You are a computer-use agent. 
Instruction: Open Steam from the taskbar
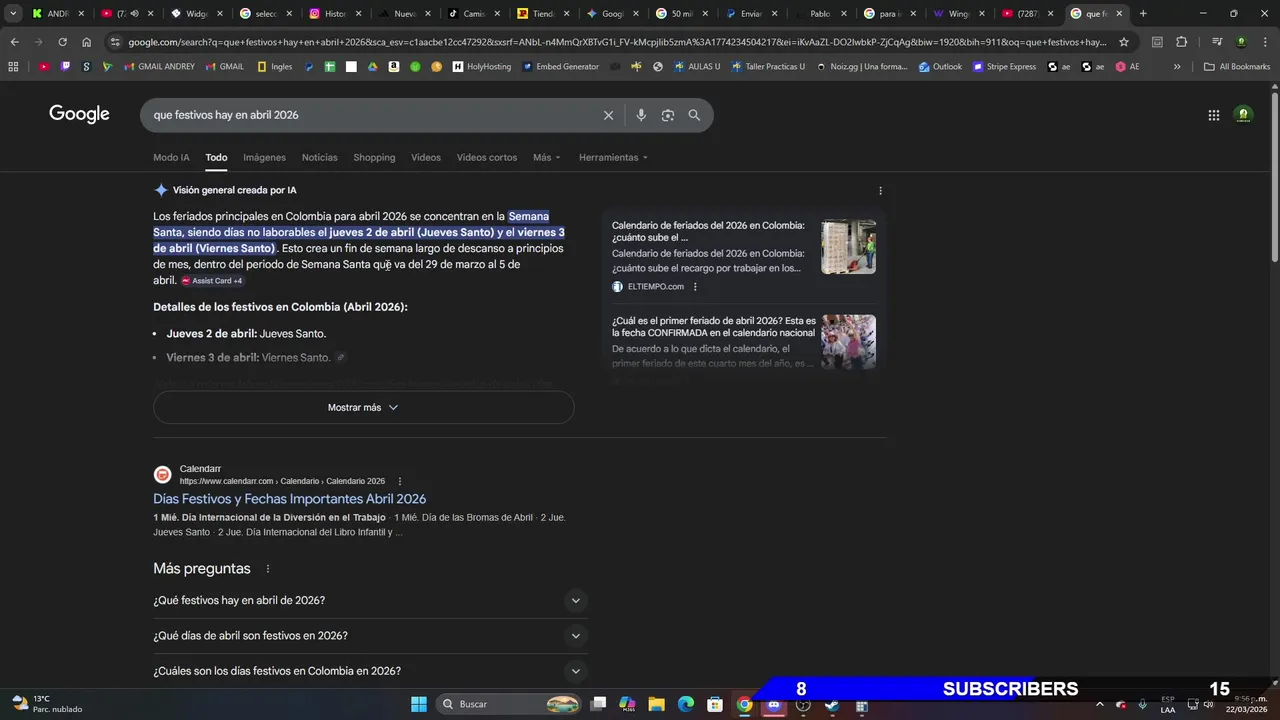[832, 704]
